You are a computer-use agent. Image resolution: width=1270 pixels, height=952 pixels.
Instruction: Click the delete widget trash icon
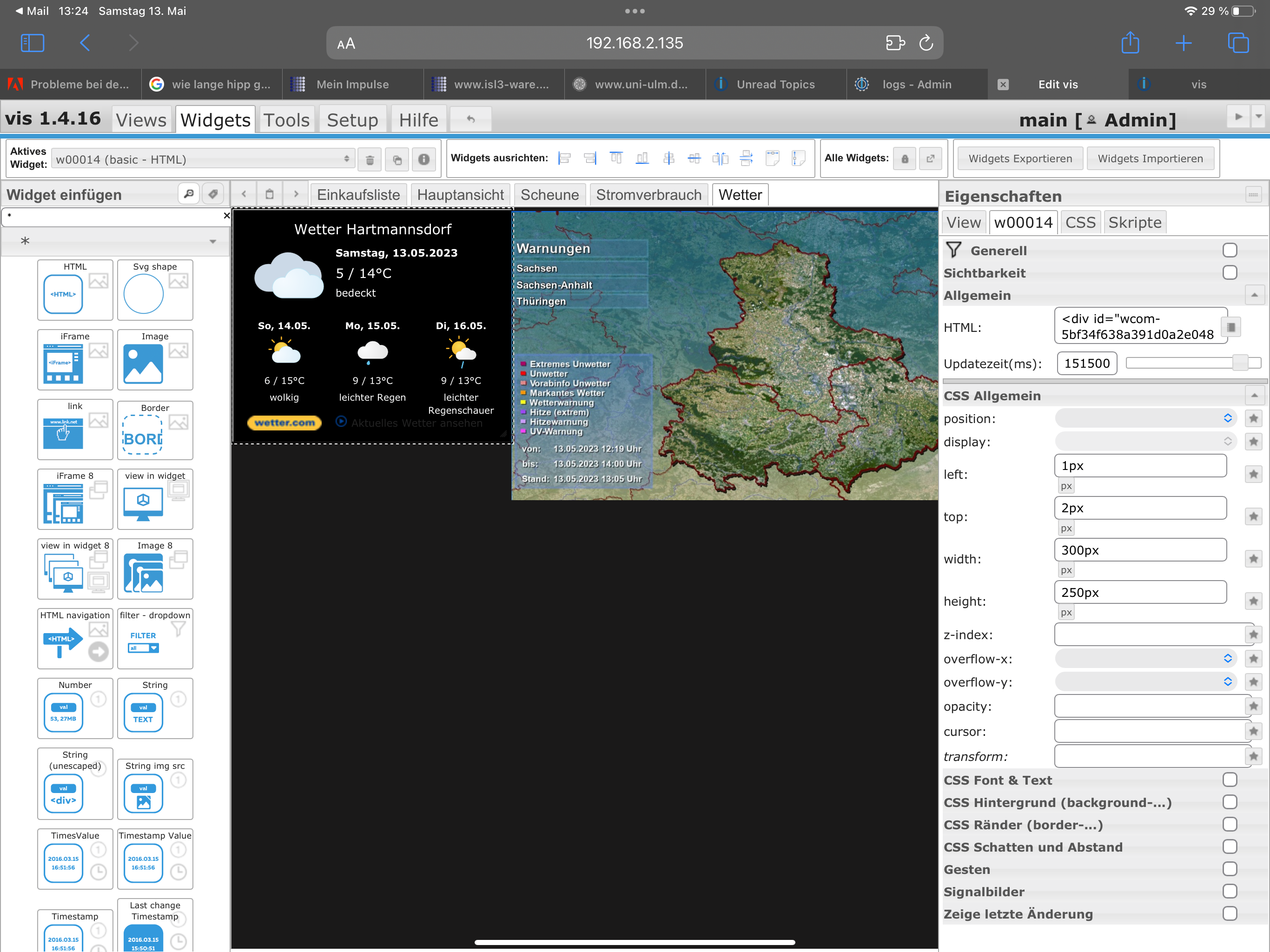pyautogui.click(x=370, y=159)
